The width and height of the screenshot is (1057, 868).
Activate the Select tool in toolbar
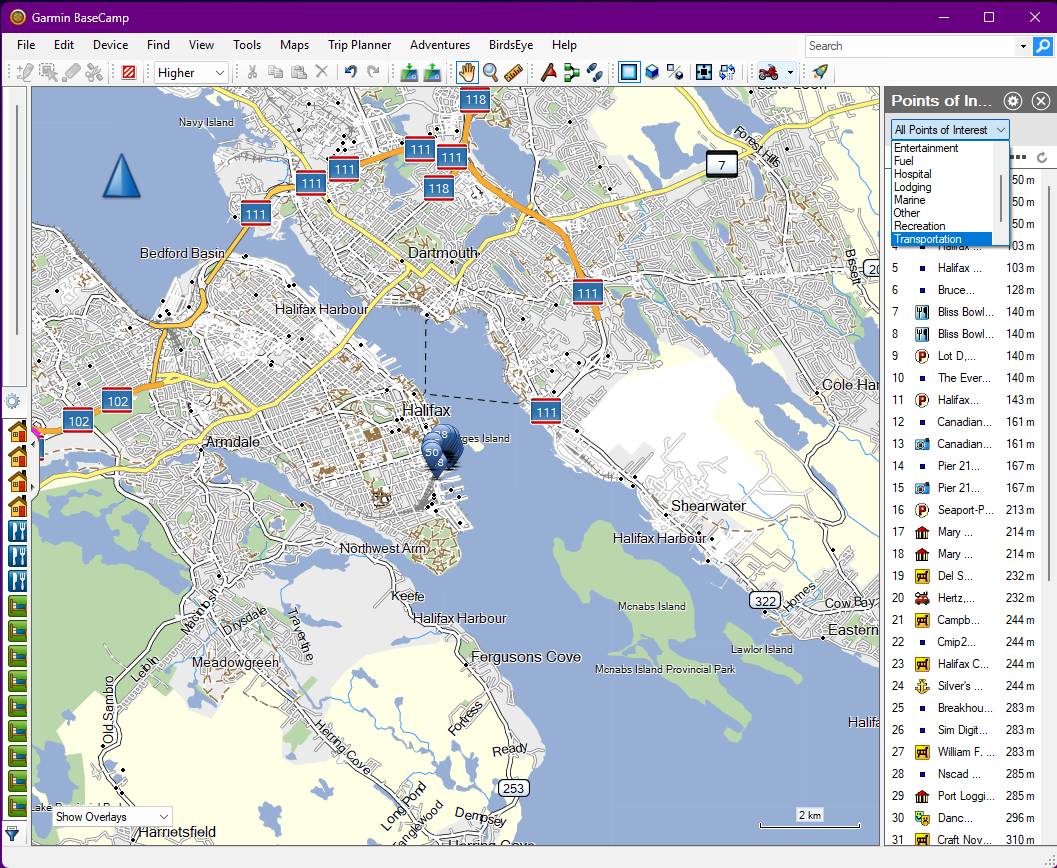coord(49,72)
